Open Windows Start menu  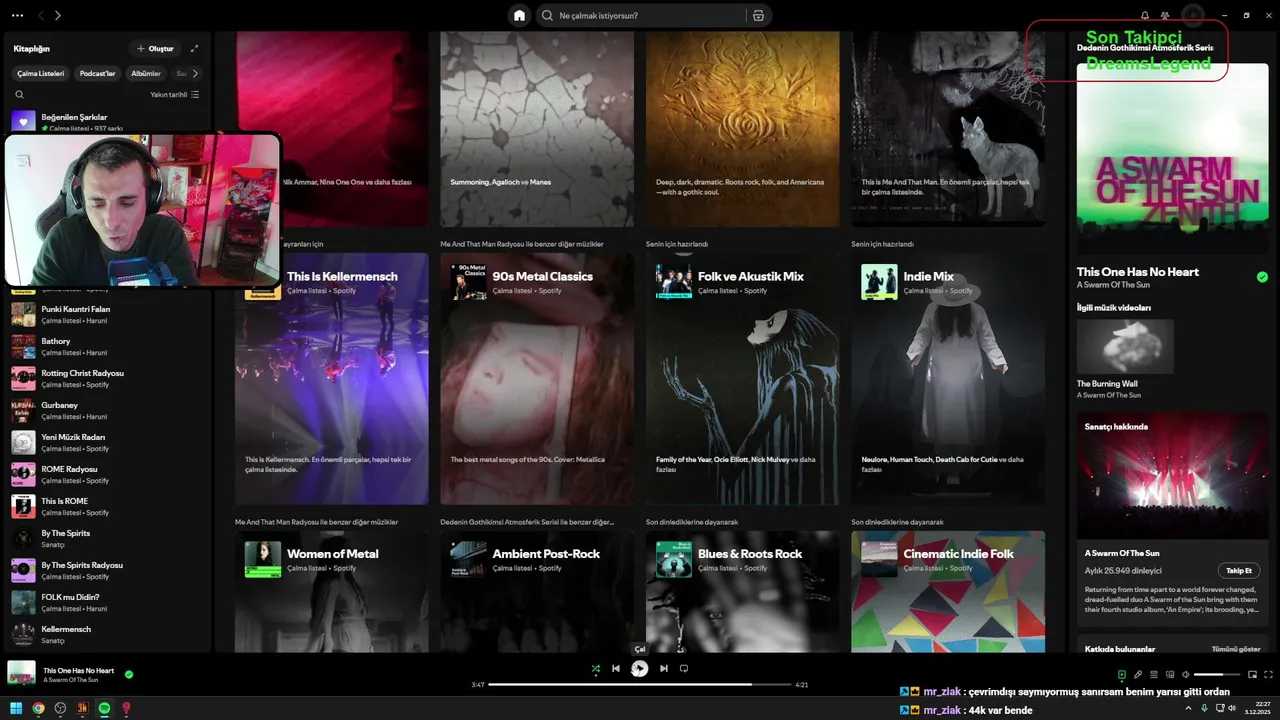15,708
